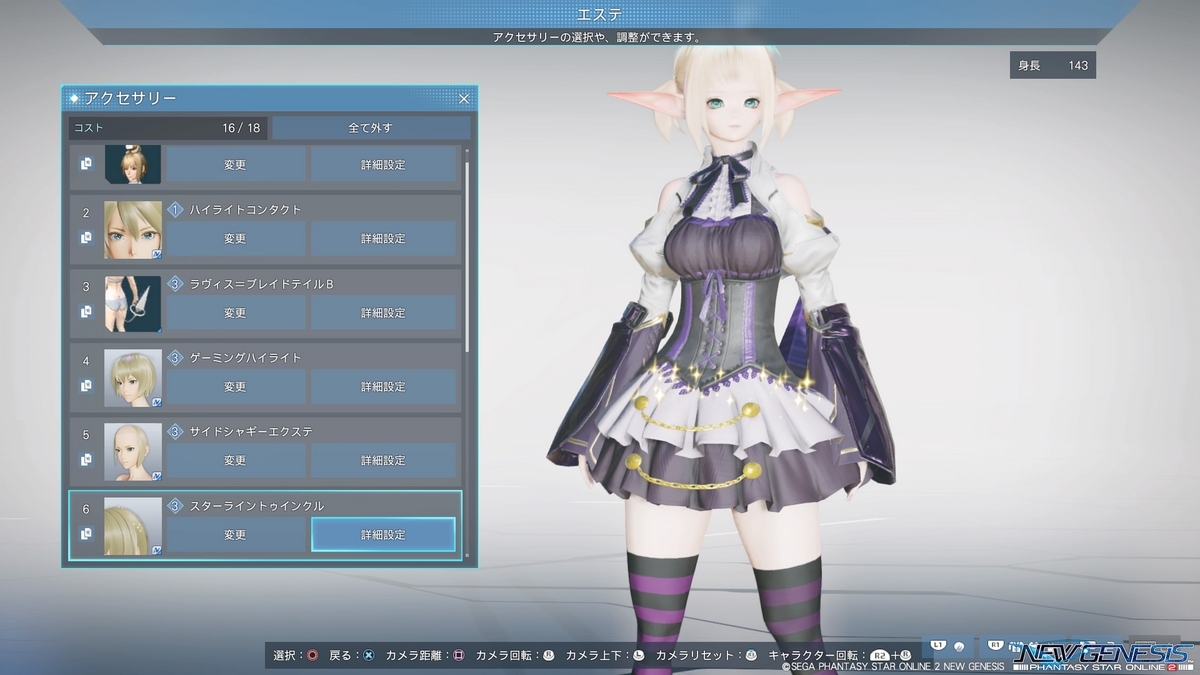Click cost badge beside ゲーミングハイライト

pyautogui.click(x=175, y=358)
